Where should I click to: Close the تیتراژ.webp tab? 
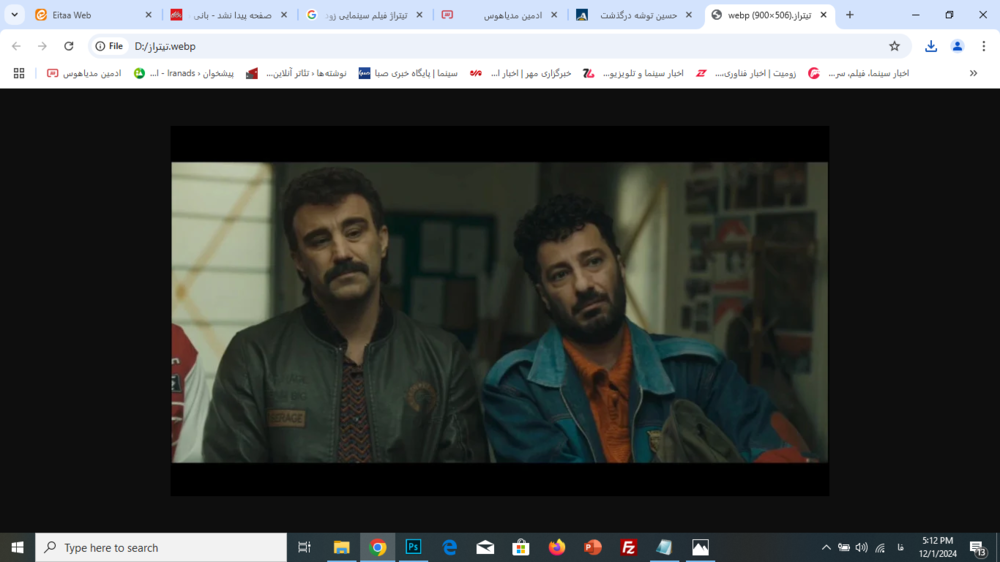[x=823, y=15]
